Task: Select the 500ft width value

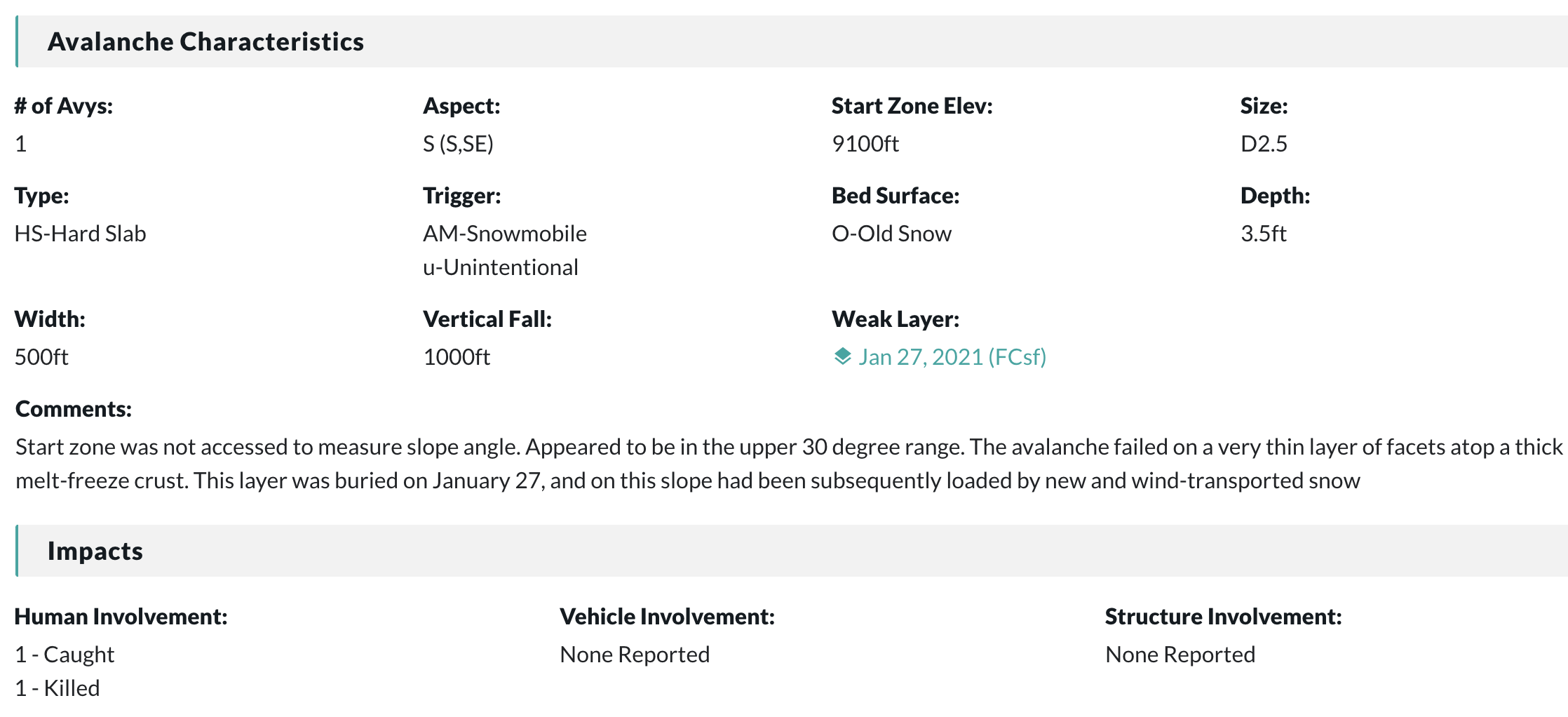Action: [41, 357]
